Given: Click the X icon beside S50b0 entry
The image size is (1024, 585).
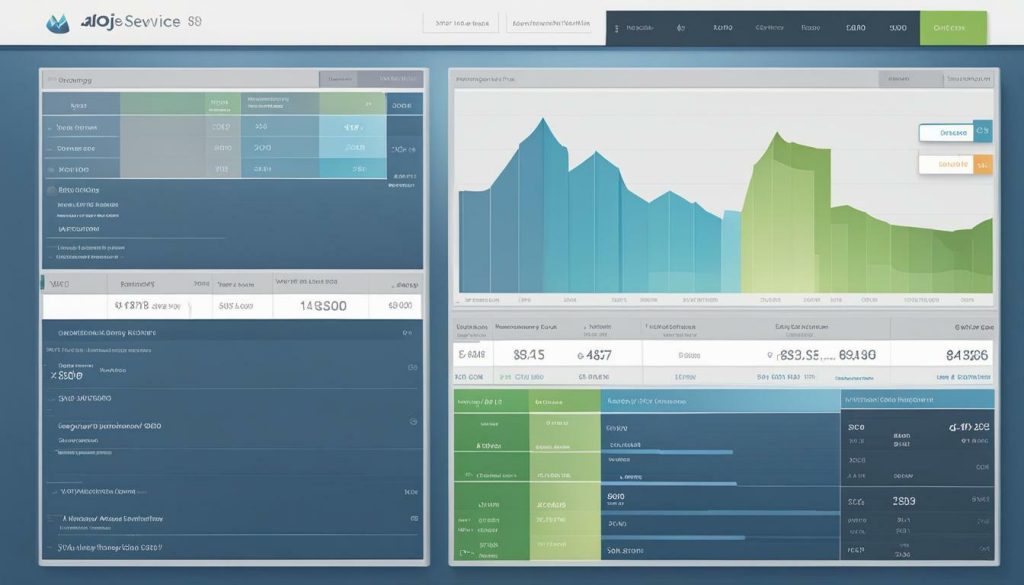Looking at the screenshot, I should (53, 377).
